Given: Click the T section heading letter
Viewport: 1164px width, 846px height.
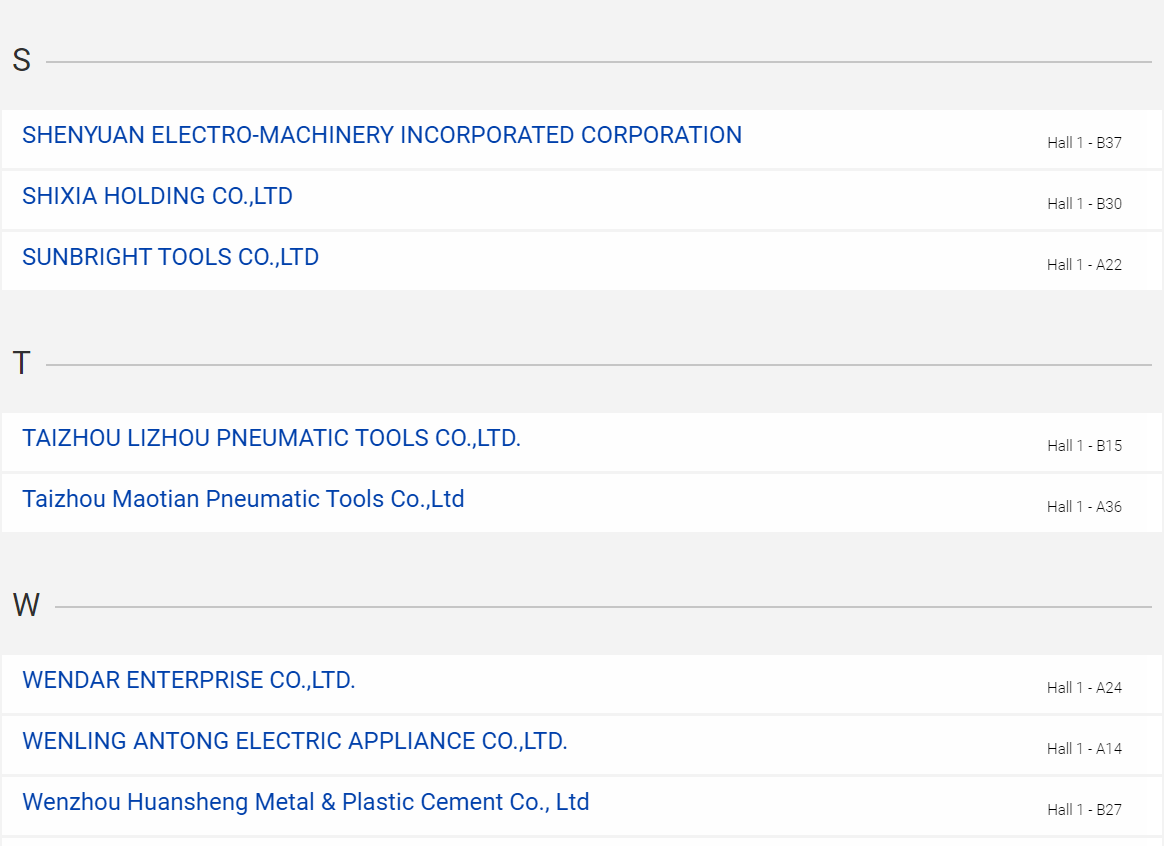Looking at the screenshot, I should [x=22, y=363].
